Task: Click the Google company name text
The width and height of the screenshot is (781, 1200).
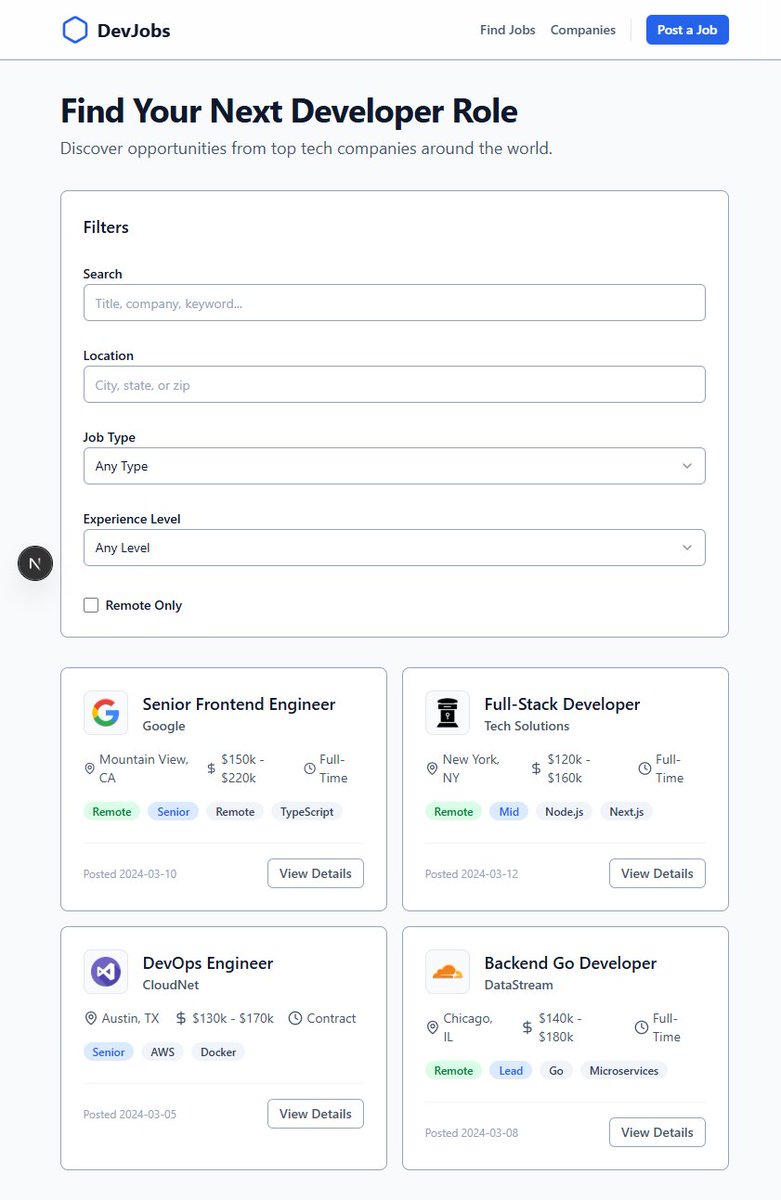Action: tap(164, 726)
